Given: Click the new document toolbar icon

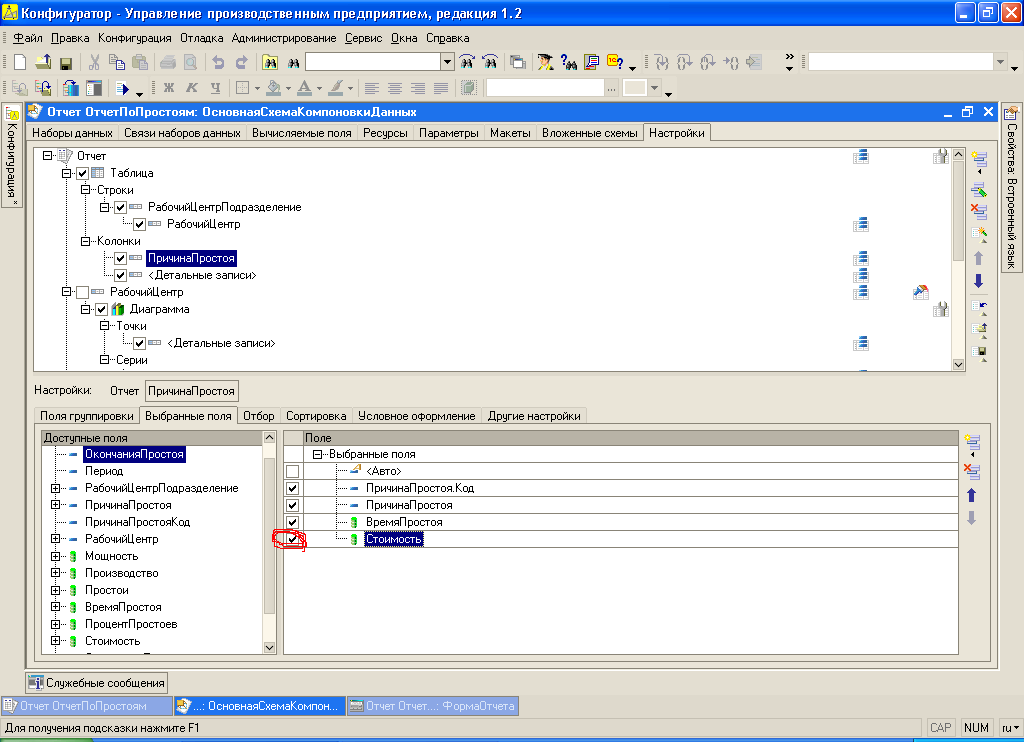Looking at the screenshot, I should pyautogui.click(x=20, y=63).
